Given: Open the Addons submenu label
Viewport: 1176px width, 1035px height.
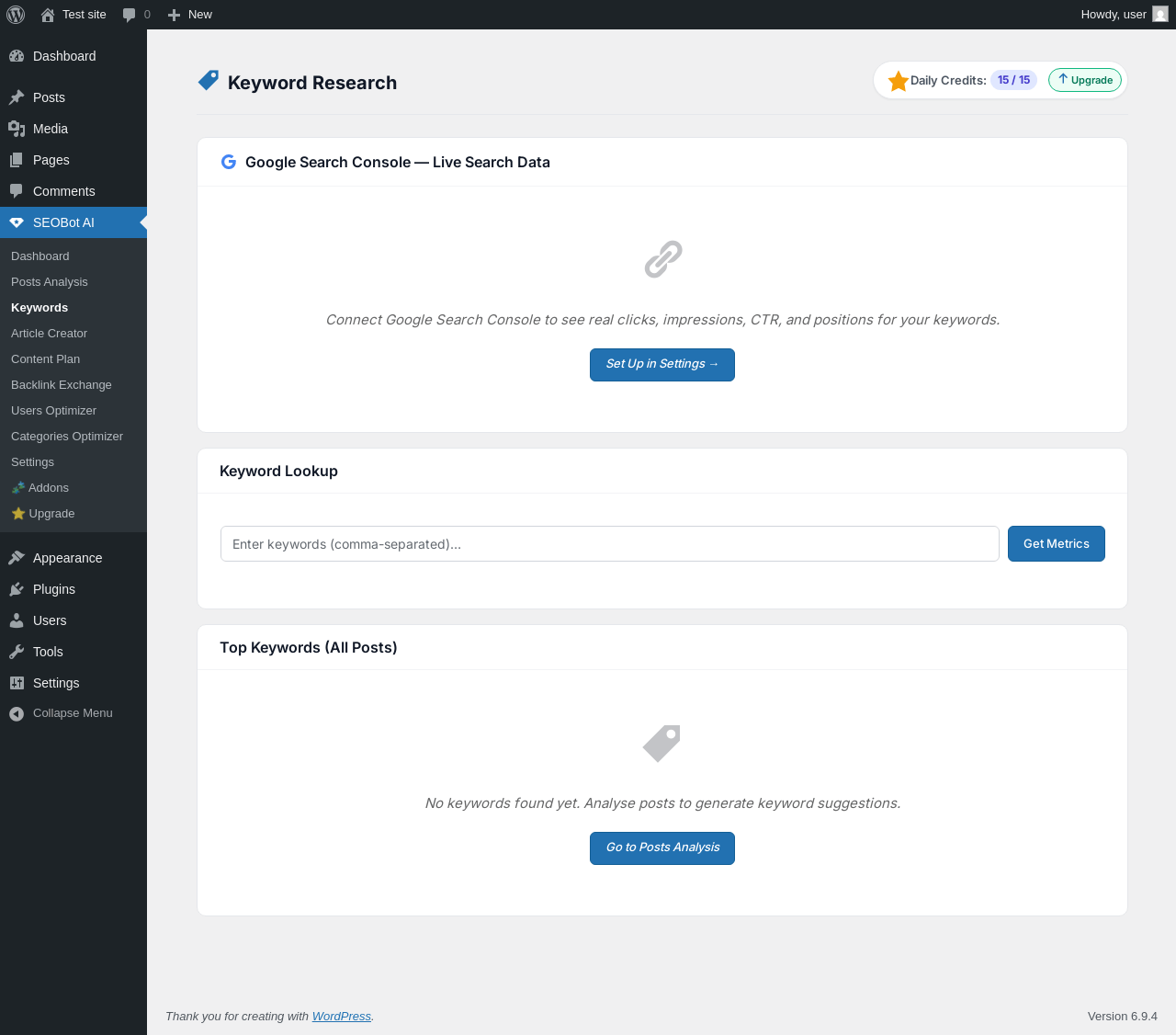Looking at the screenshot, I should point(49,488).
